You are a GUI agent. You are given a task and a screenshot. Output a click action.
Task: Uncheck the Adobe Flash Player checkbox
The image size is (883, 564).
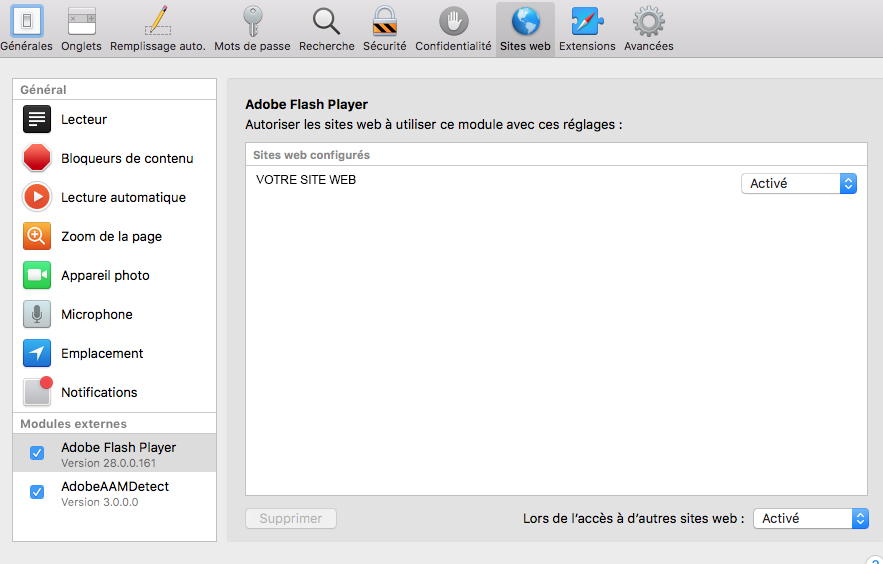[37, 453]
